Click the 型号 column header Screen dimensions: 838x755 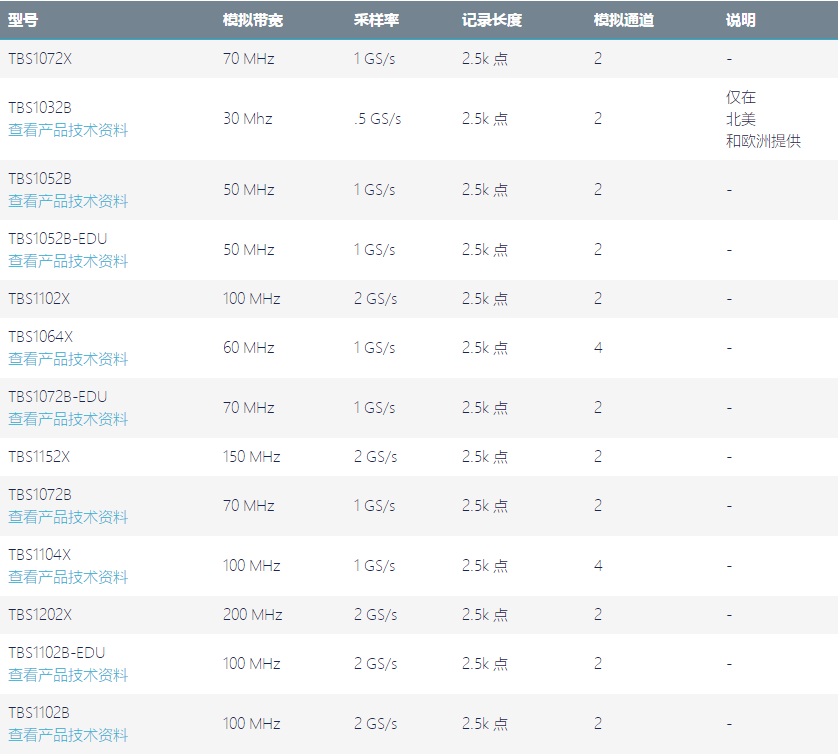tap(23, 20)
